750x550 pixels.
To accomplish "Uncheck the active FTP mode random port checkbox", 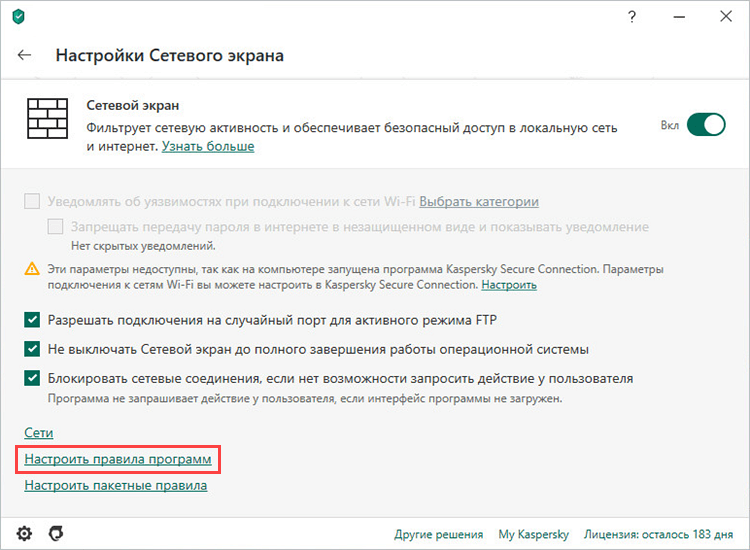I will pos(32,319).
